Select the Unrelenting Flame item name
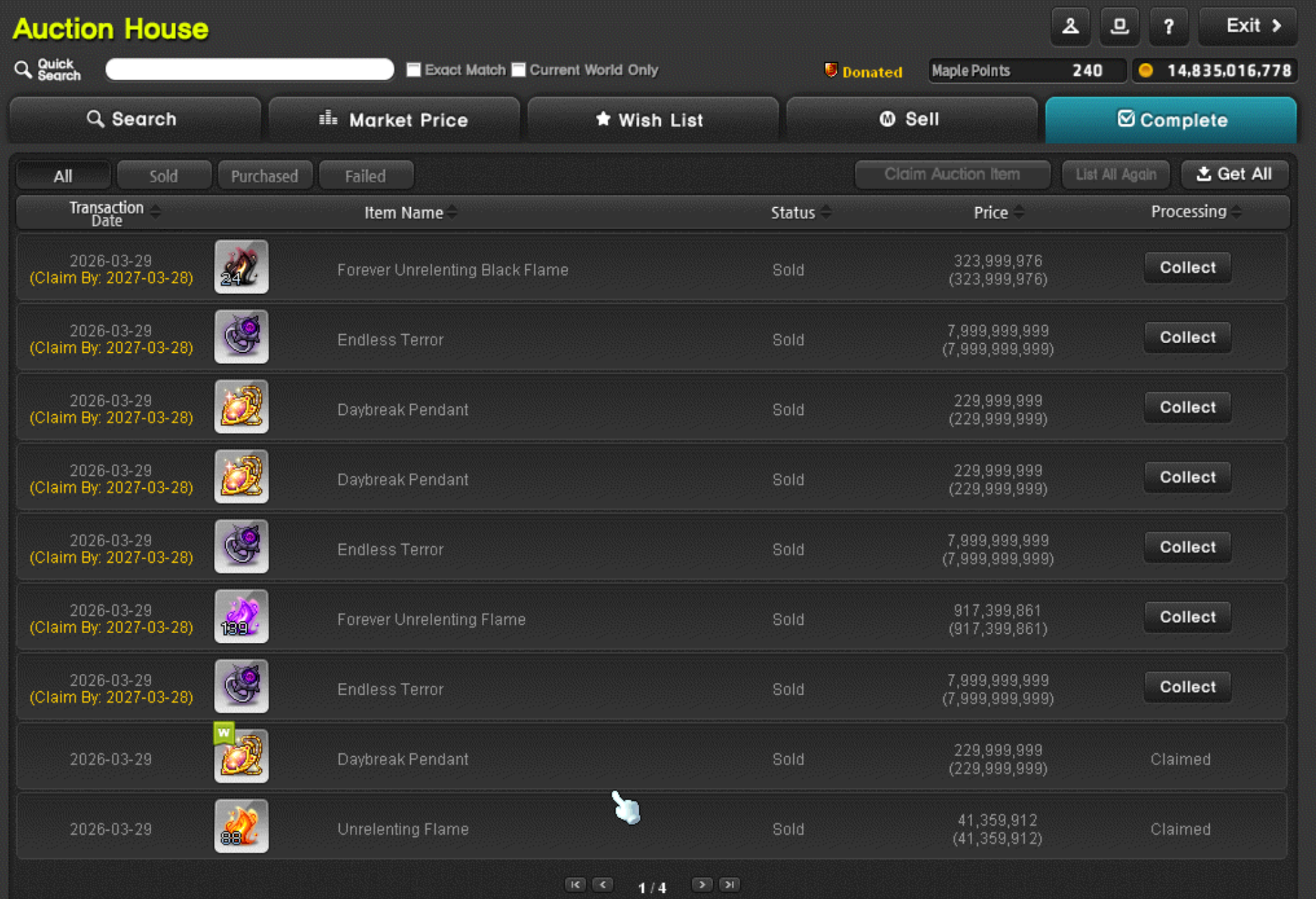The width and height of the screenshot is (1316, 899). click(403, 829)
